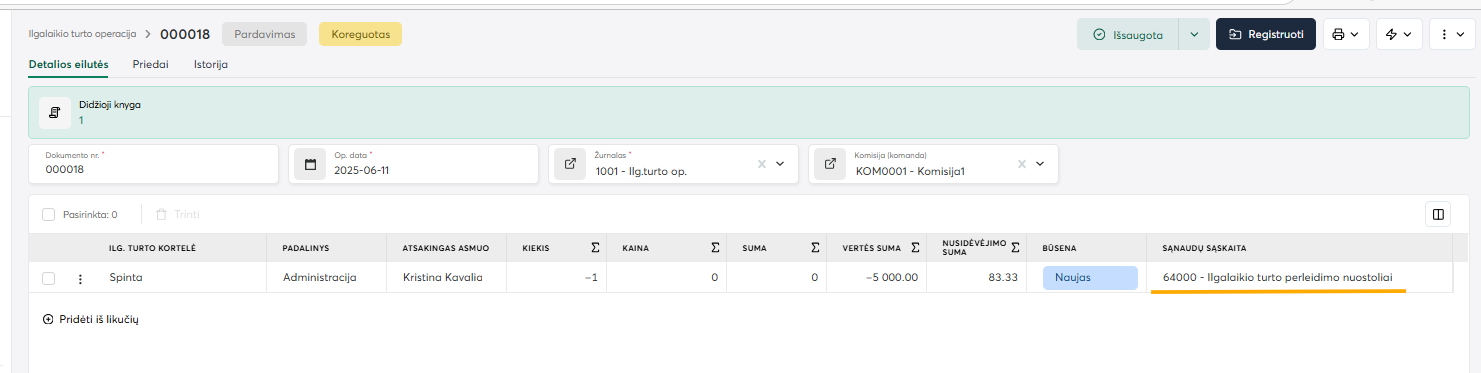Viewport: 1481px width, 373px height.
Task: Click the Registruoti button
Action: coord(1266,34)
